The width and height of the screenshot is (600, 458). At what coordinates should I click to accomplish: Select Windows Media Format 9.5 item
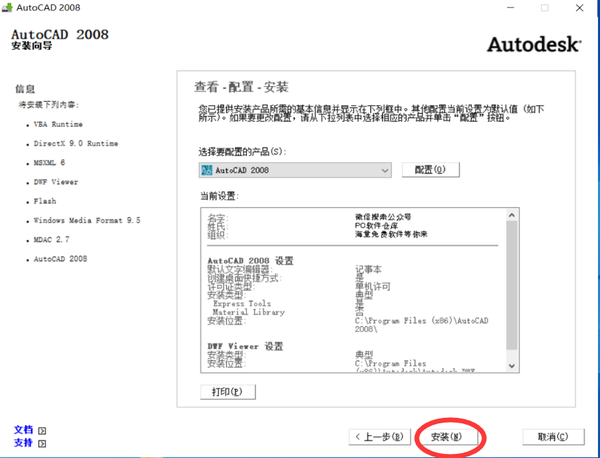(87, 220)
